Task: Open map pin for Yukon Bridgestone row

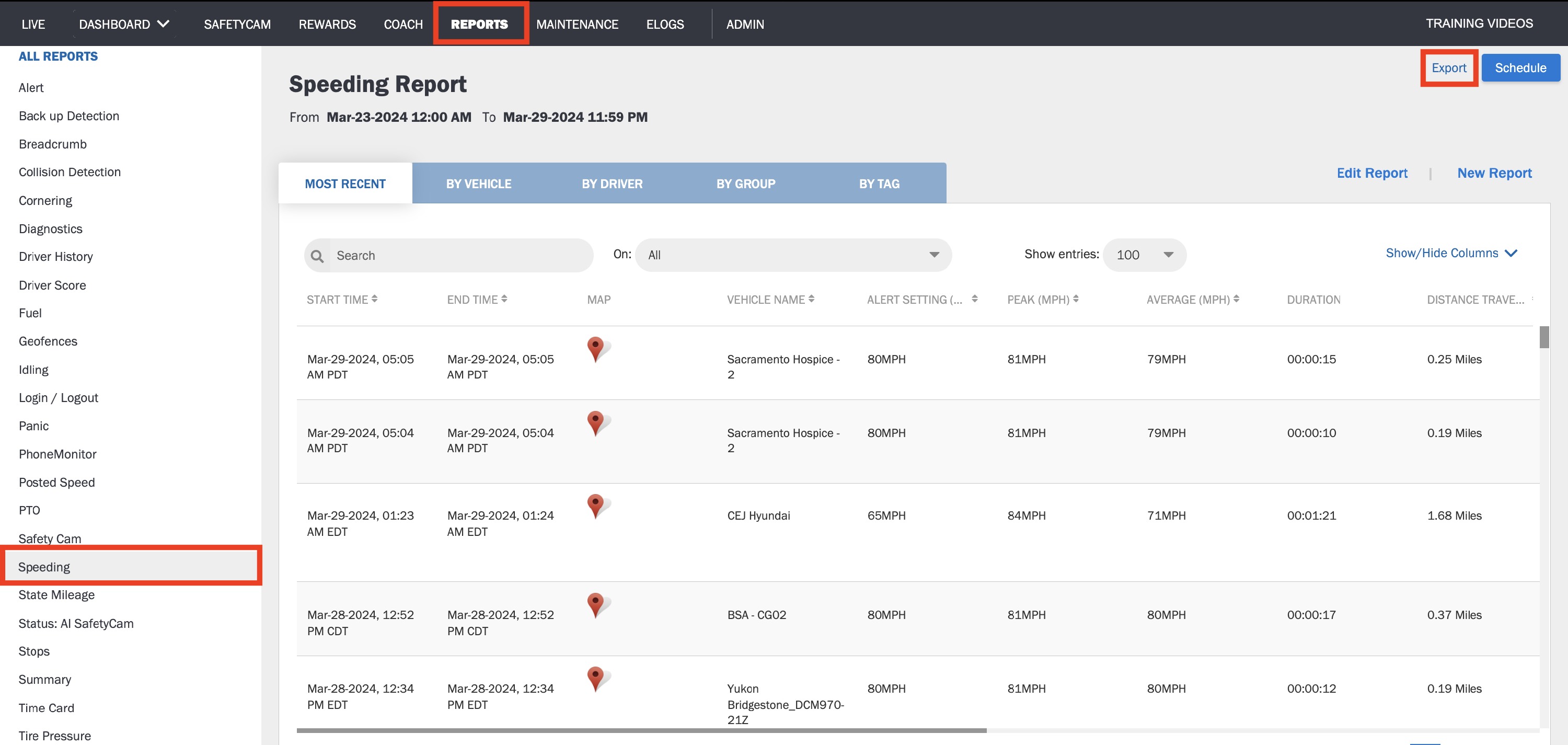Action: [597, 679]
